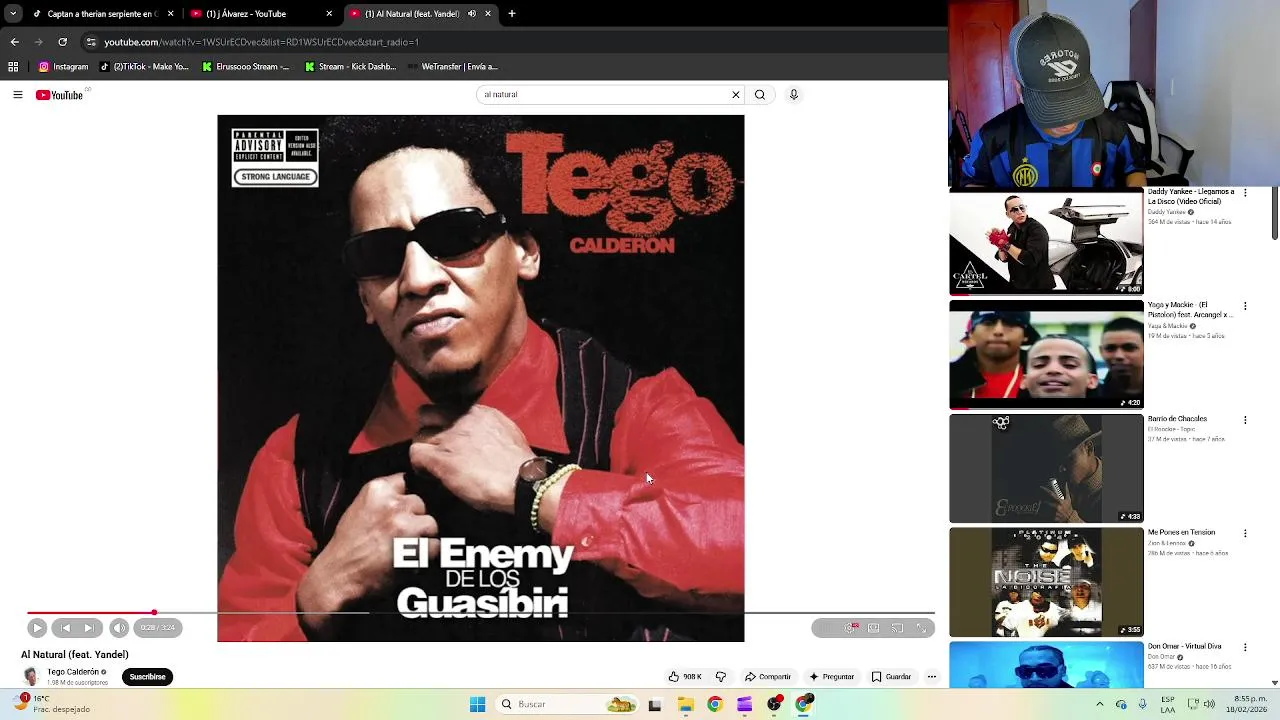Open Daddy Yankee 'Llegamos a La Disco' thumbnail
Image resolution: width=1280 pixels, height=720 pixels.
(1046, 241)
